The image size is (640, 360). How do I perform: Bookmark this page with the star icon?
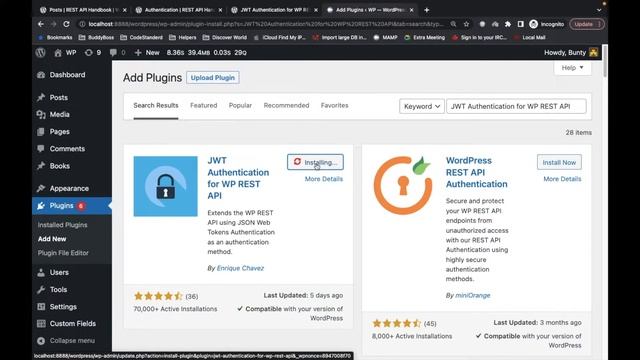tap(466, 24)
